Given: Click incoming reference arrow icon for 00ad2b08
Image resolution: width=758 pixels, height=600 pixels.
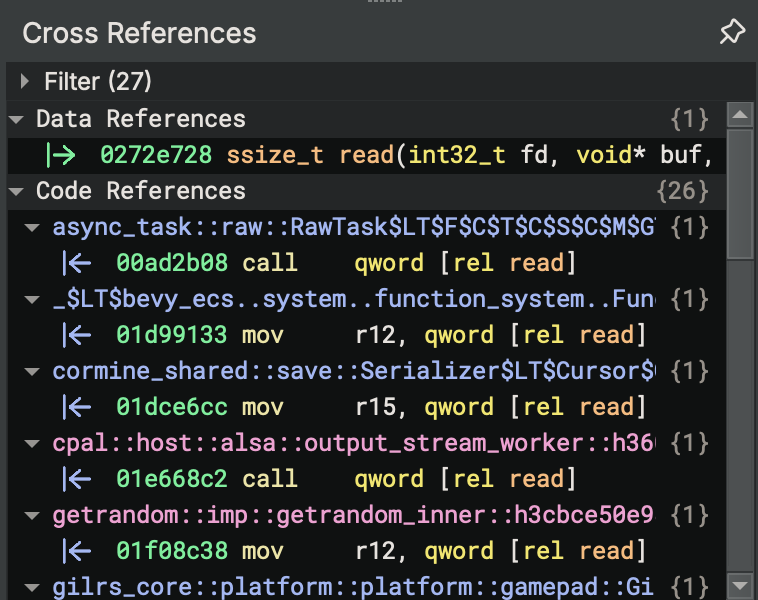Looking at the screenshot, I should tap(77, 263).
